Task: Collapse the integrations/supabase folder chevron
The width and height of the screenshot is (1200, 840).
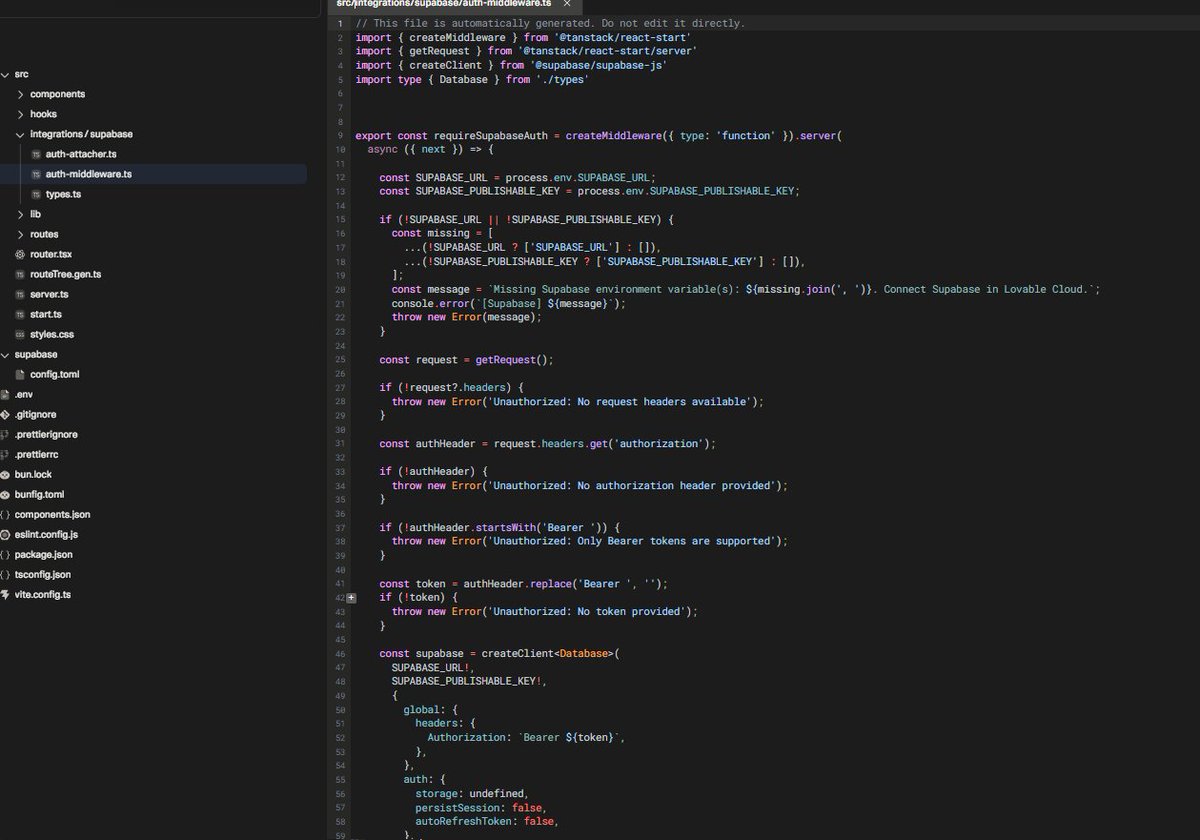Action: pyautogui.click(x=20, y=134)
